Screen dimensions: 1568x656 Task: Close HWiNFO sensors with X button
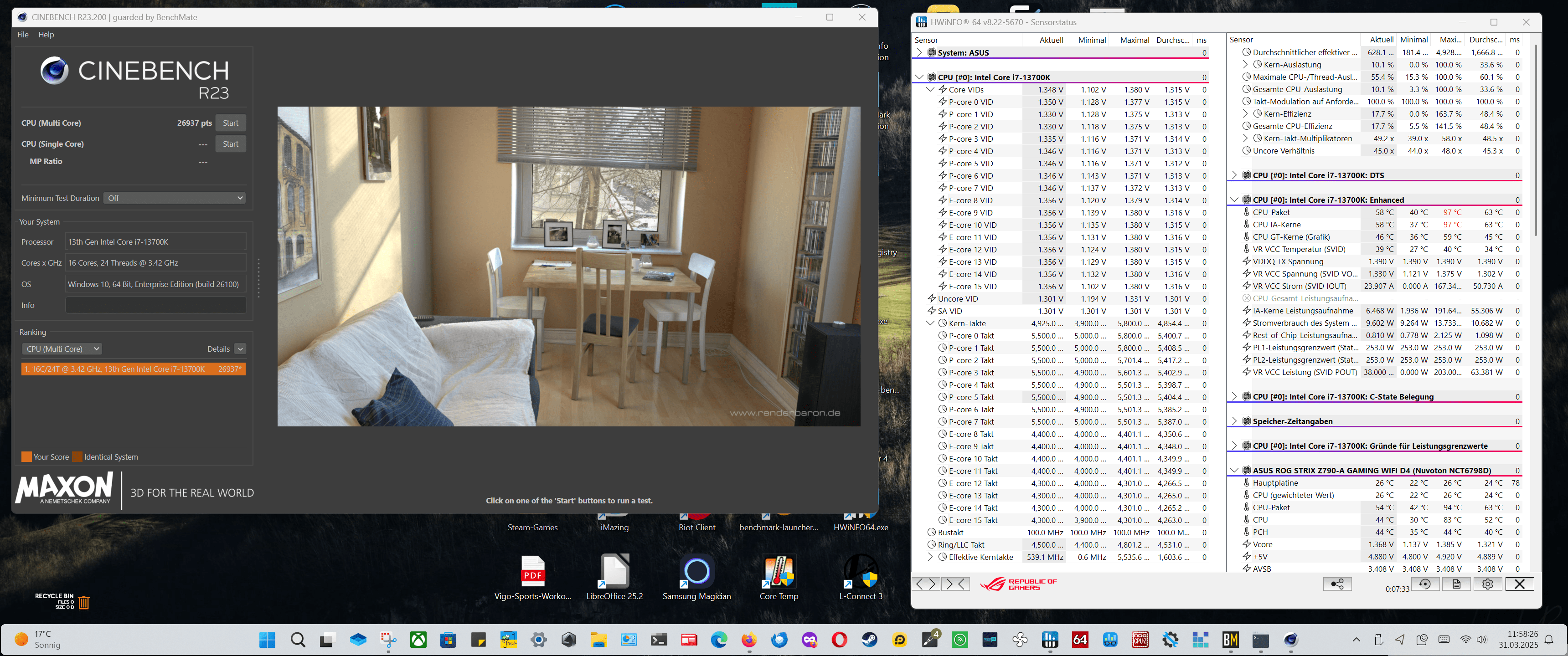(1519, 584)
